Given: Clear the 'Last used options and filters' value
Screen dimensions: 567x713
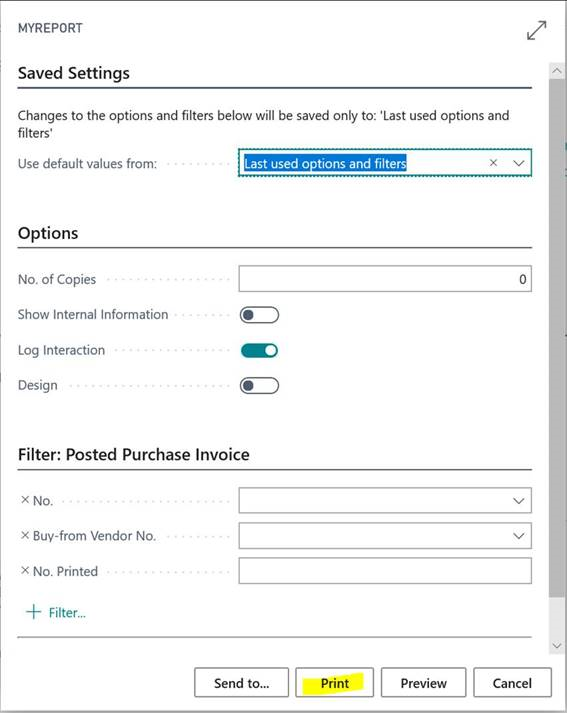Looking at the screenshot, I should pos(493,163).
